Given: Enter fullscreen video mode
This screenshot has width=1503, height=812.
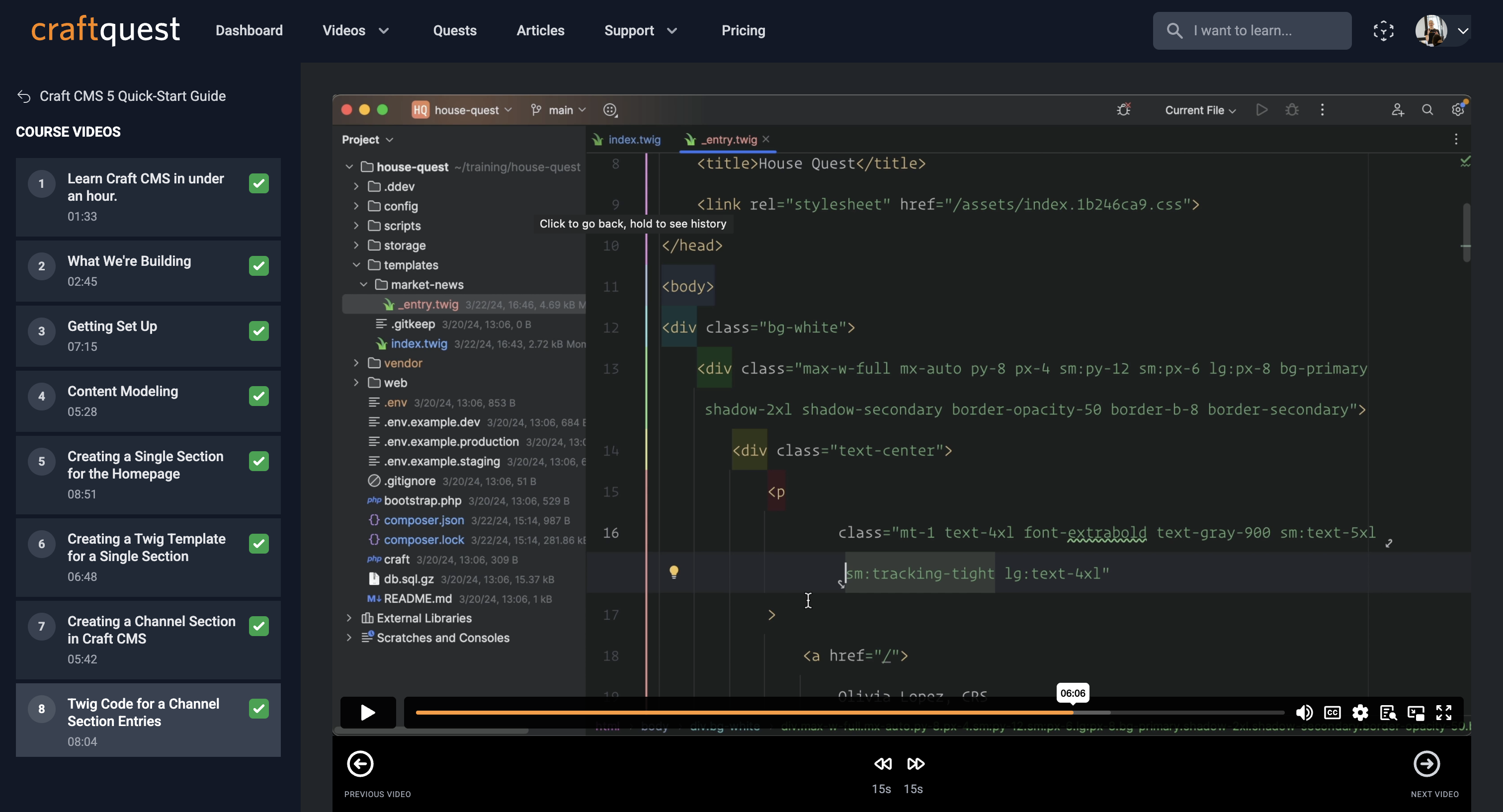Looking at the screenshot, I should (x=1445, y=712).
